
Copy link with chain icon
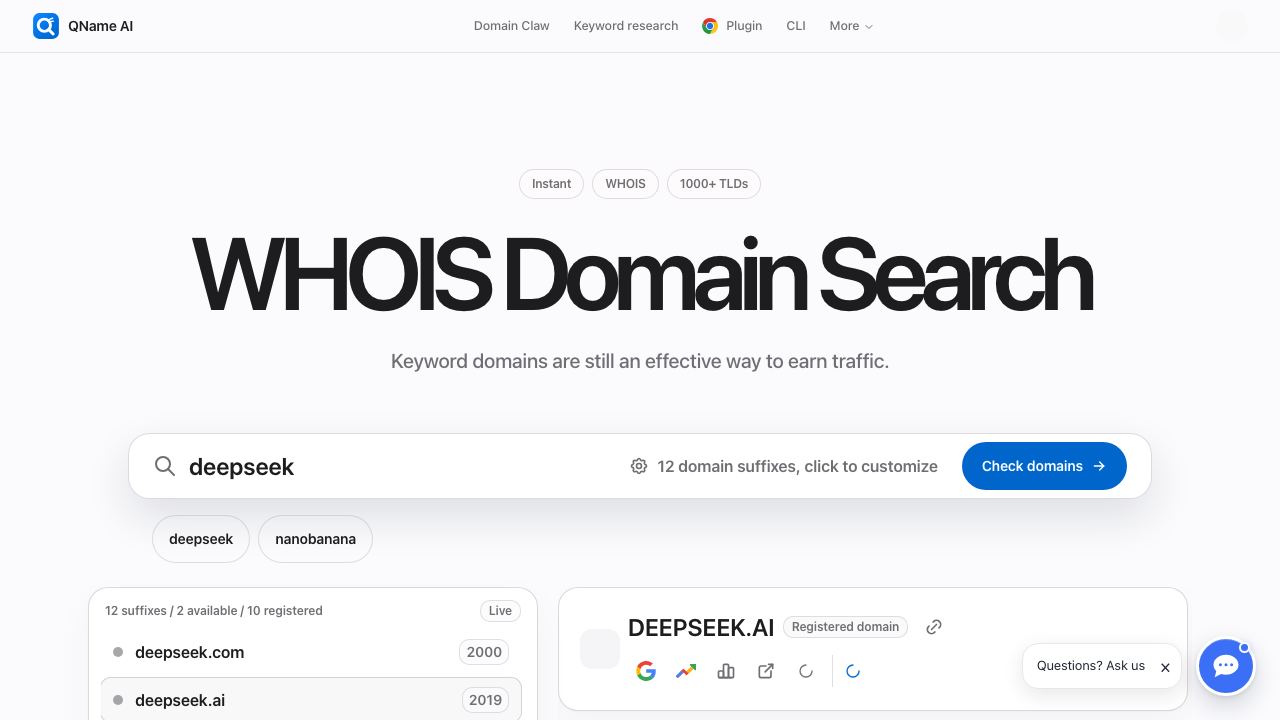(934, 627)
